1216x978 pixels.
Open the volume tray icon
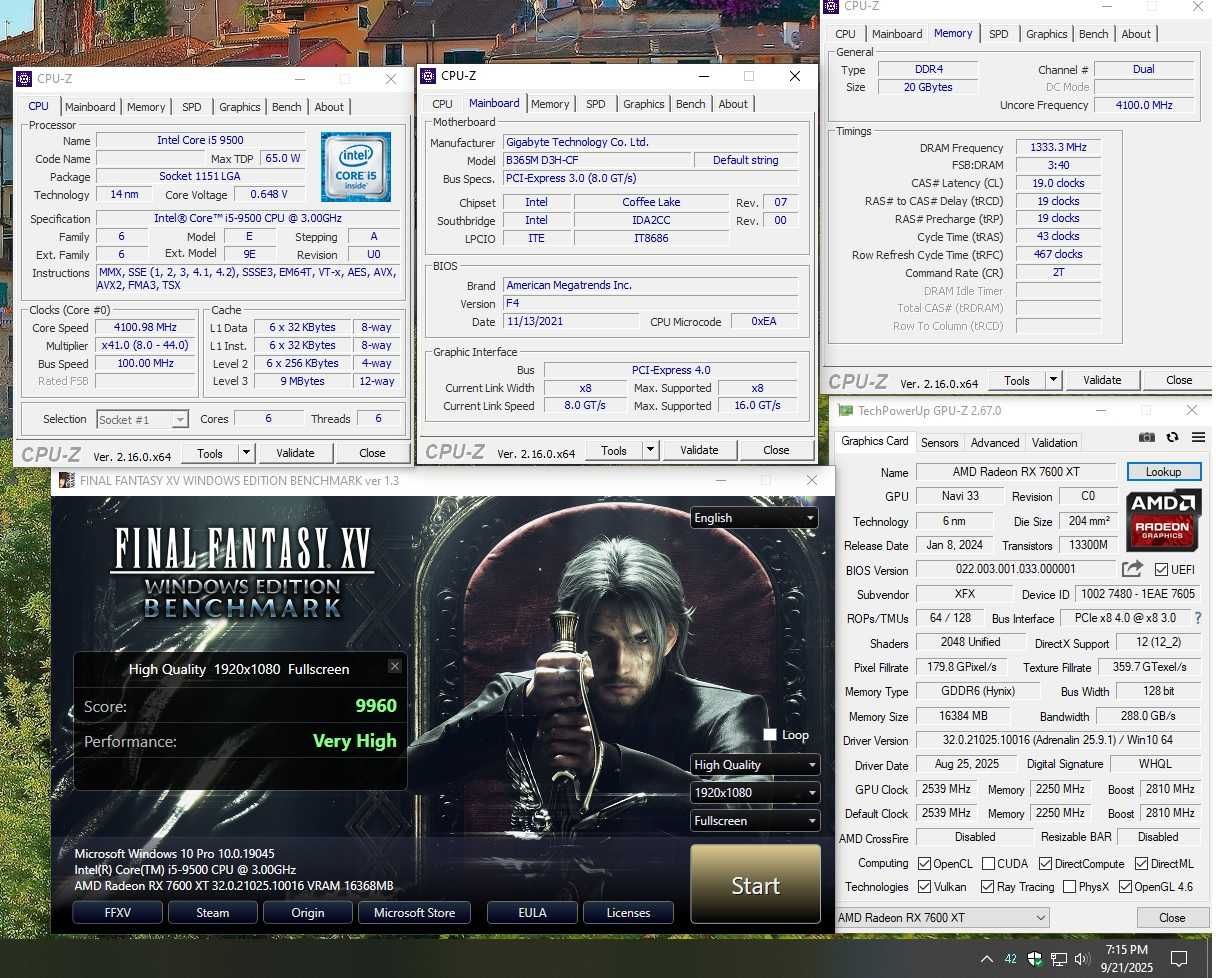(x=1082, y=959)
